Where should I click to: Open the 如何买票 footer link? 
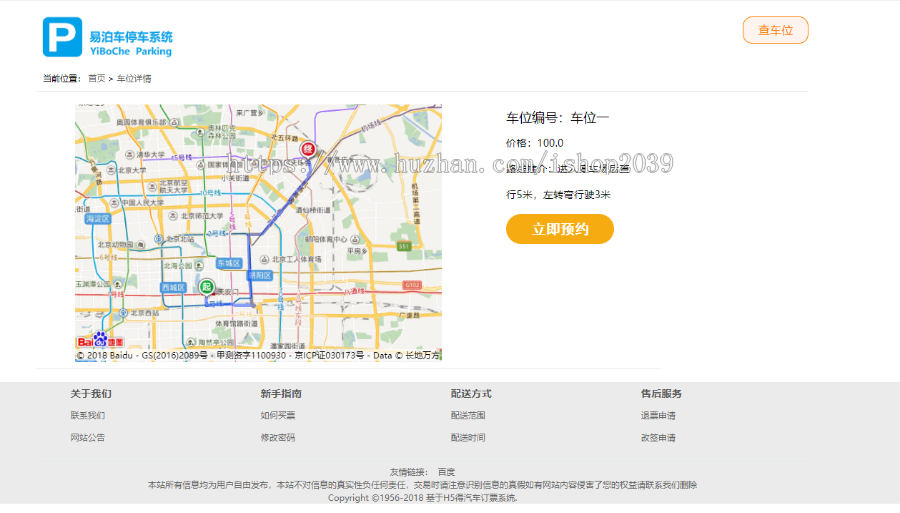point(278,415)
